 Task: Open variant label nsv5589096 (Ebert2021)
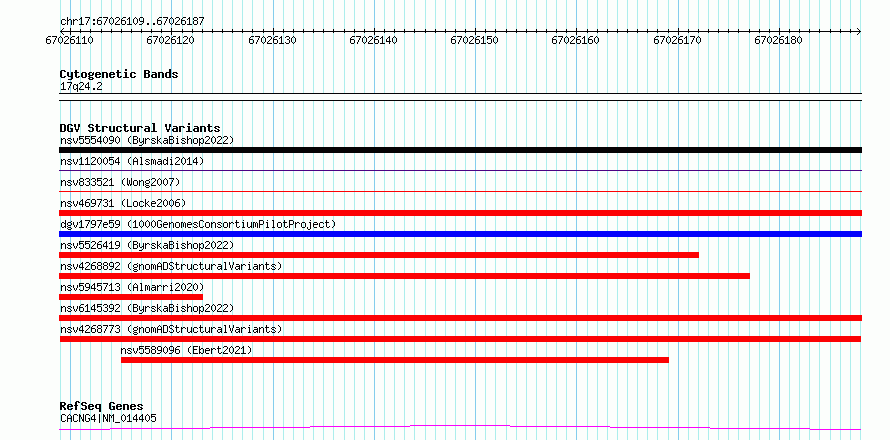tap(186, 350)
